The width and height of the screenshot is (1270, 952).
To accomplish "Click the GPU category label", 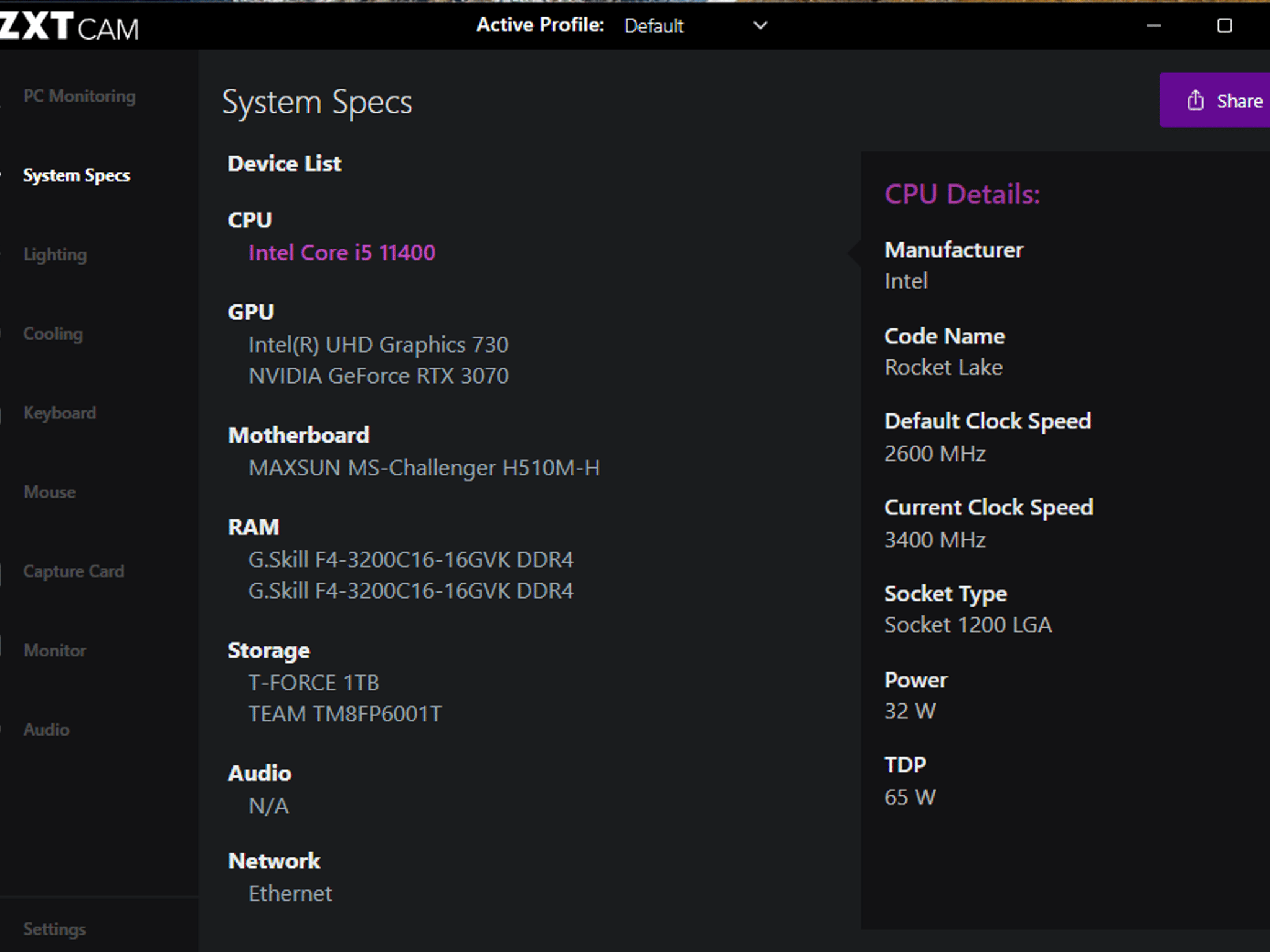I will tap(251, 312).
